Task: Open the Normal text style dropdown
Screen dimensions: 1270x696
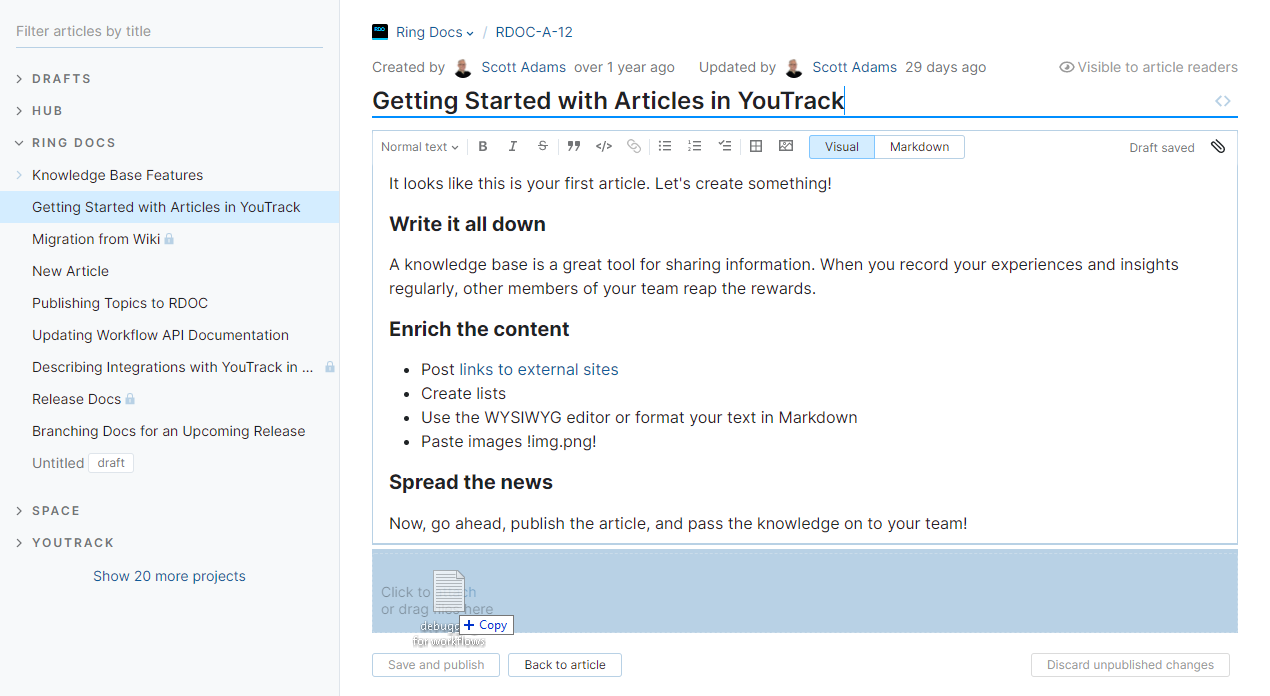Action: tap(420, 147)
